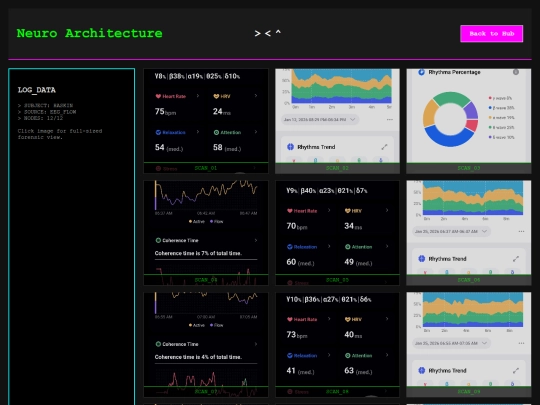
Task: Click the Coherence Time icon above 4% text
Action: [x=158, y=344]
